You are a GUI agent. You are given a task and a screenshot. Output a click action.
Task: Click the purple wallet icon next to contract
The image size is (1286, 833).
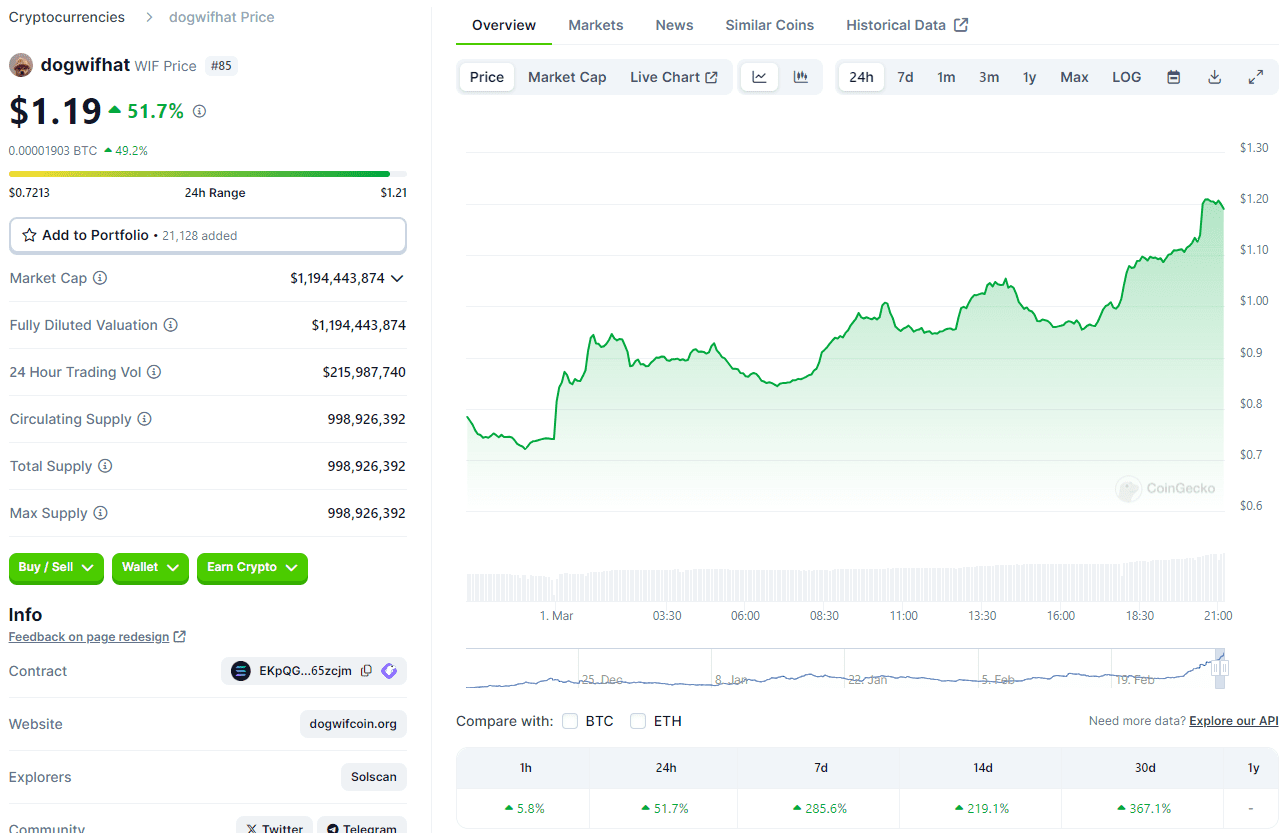(x=389, y=671)
